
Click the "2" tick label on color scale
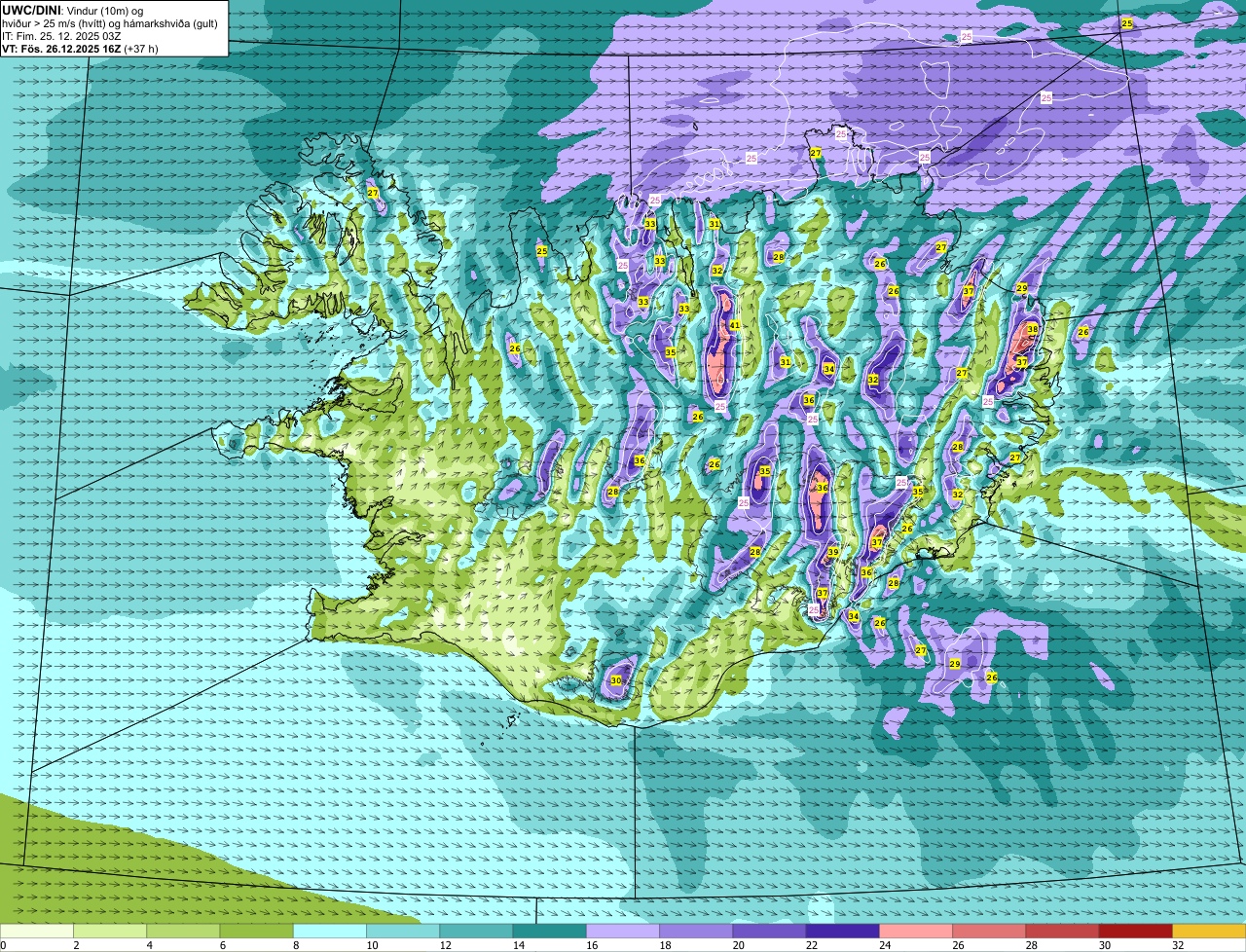coord(76,945)
